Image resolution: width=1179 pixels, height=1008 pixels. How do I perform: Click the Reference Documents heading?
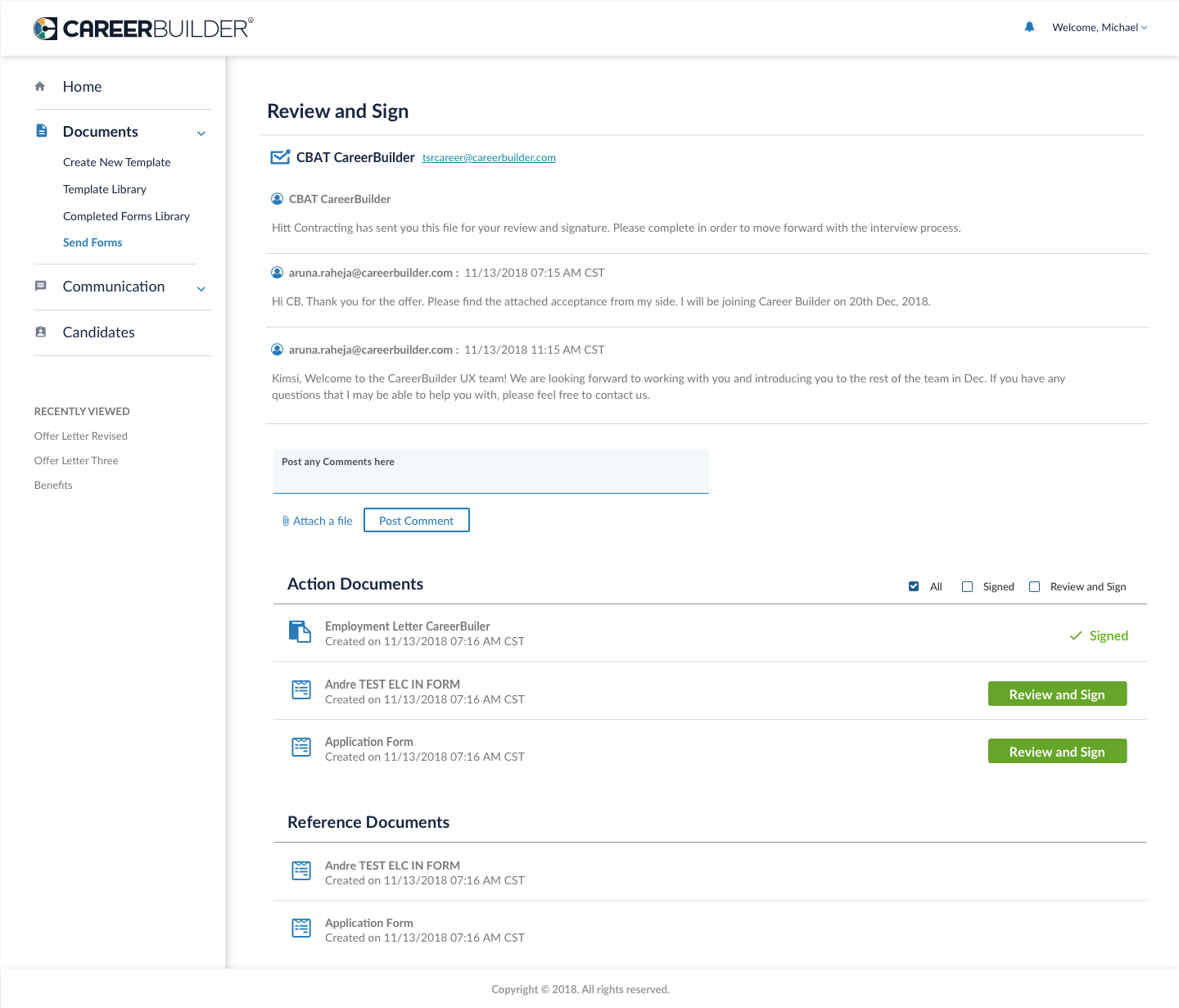368,822
